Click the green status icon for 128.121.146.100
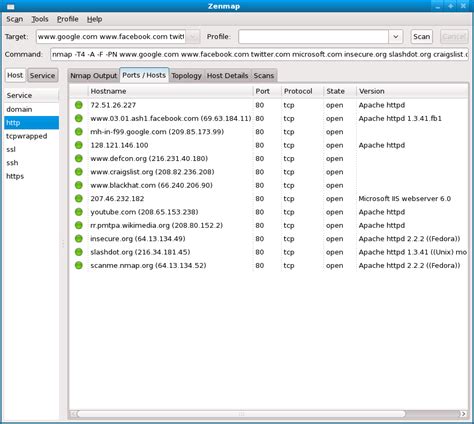The width and height of the screenshot is (474, 424). tap(79, 145)
